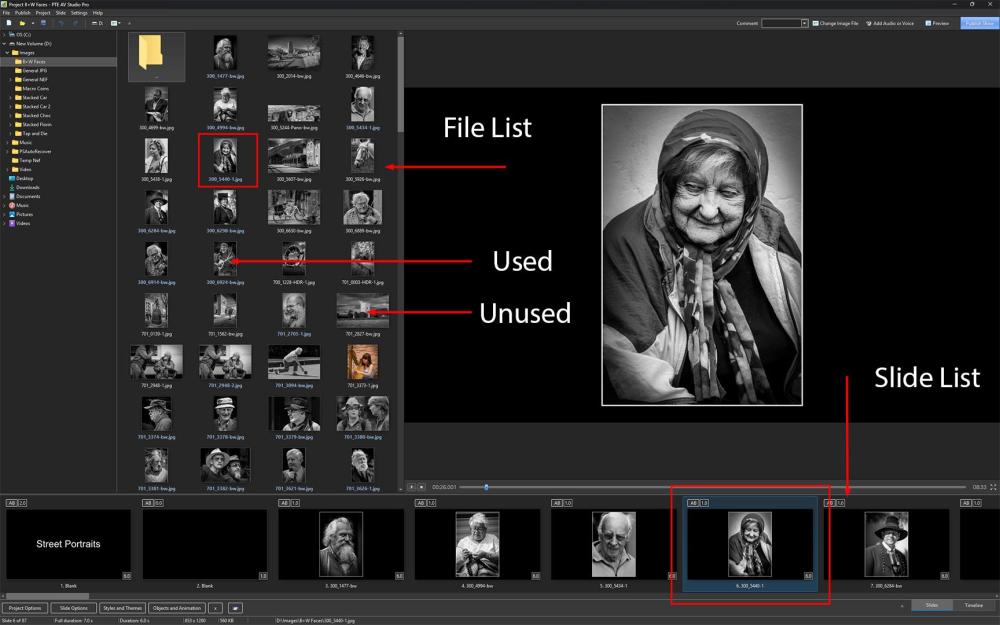Viewport: 1000px width, 625px height.
Task: Click the Change Image File button
Action: tap(836, 22)
